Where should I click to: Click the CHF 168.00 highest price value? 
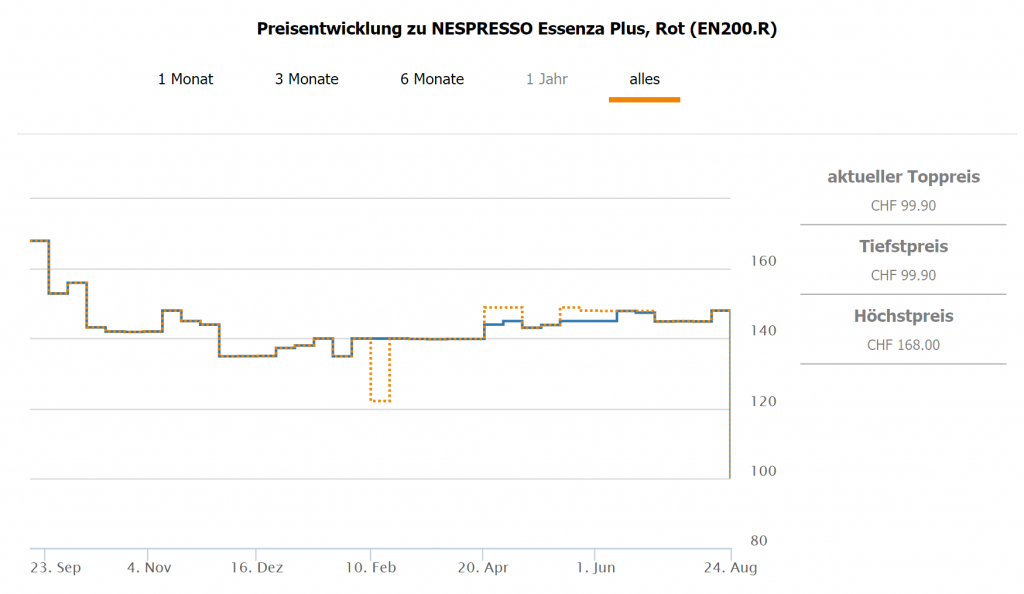click(903, 345)
